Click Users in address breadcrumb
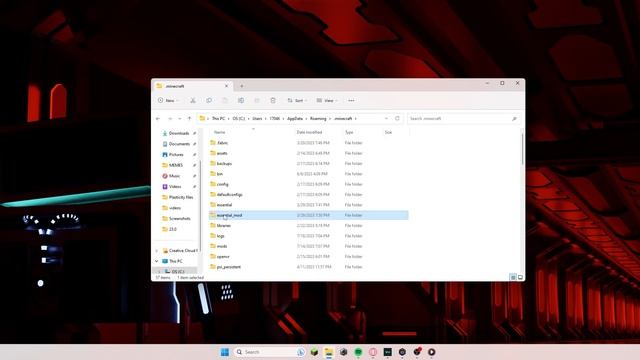The image size is (640, 360). point(257,119)
